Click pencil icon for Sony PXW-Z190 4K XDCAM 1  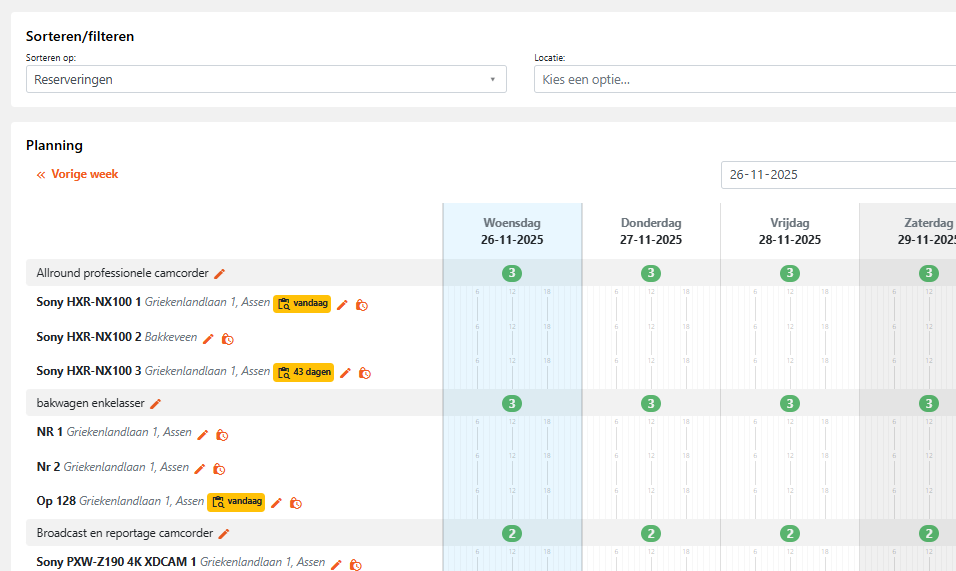[x=336, y=565]
